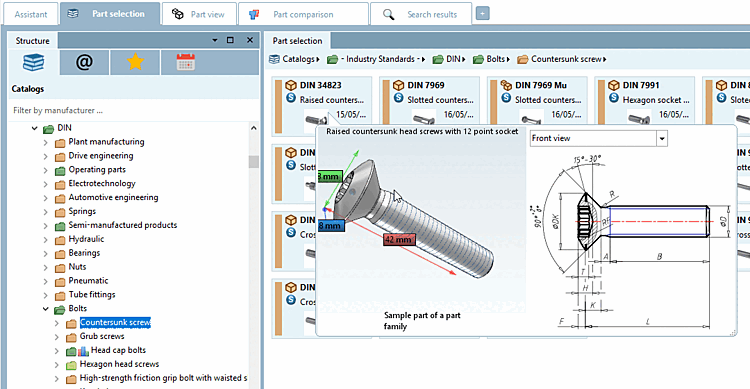
Task: Collapse the Bolts folder node
Action: tap(45, 309)
